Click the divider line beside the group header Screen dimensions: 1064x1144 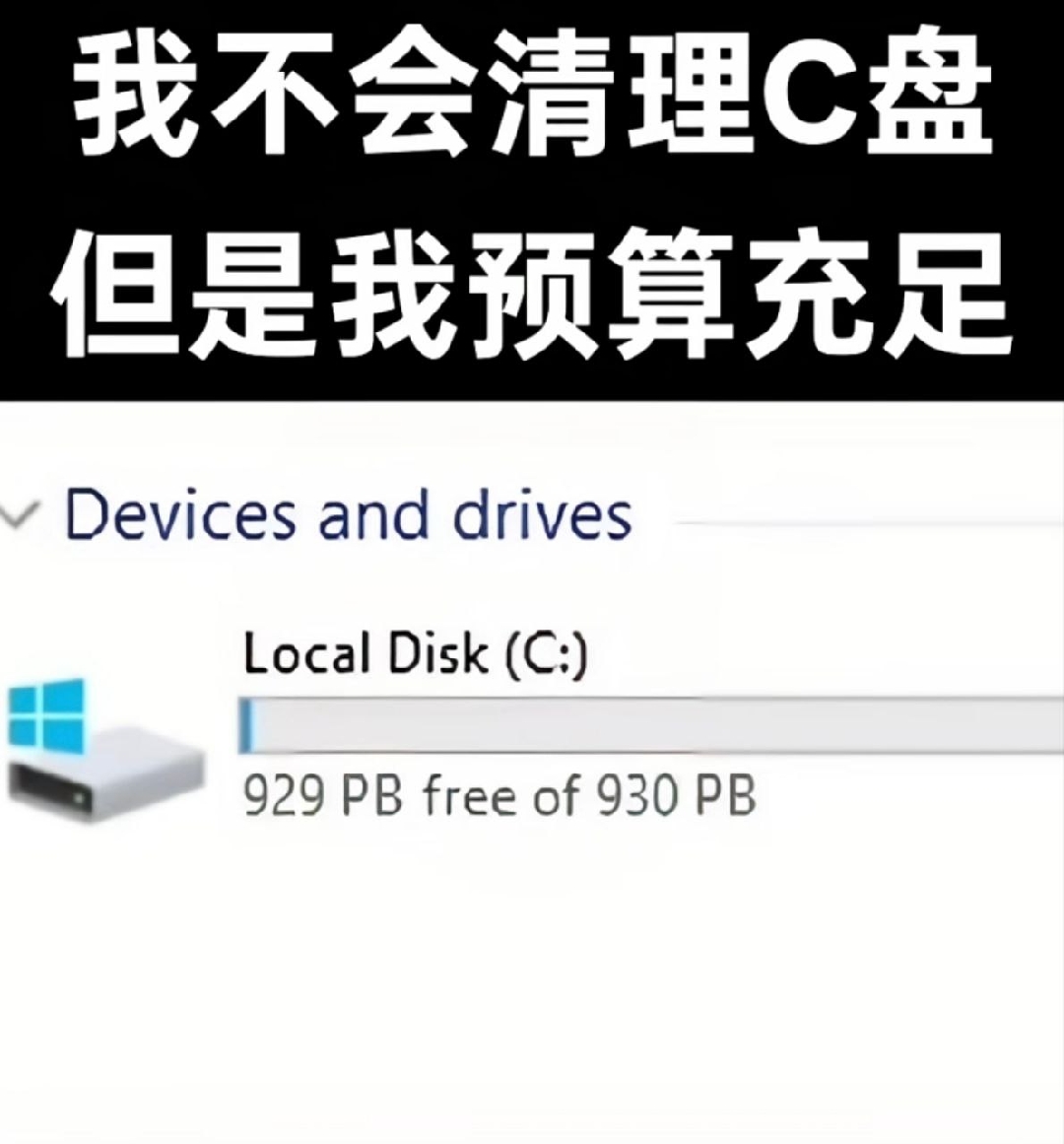tap(868, 522)
